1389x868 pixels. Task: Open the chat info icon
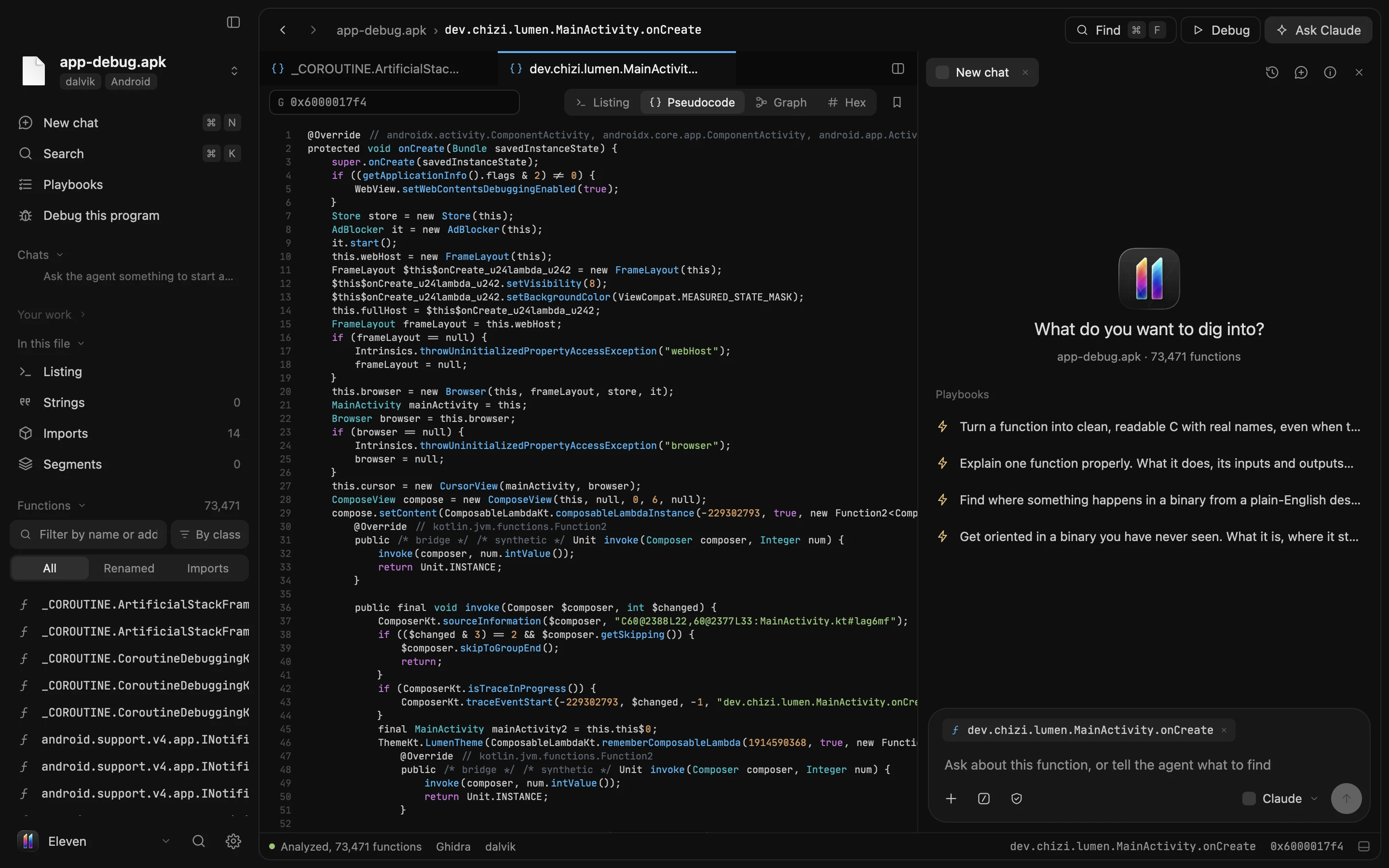pyautogui.click(x=1330, y=72)
